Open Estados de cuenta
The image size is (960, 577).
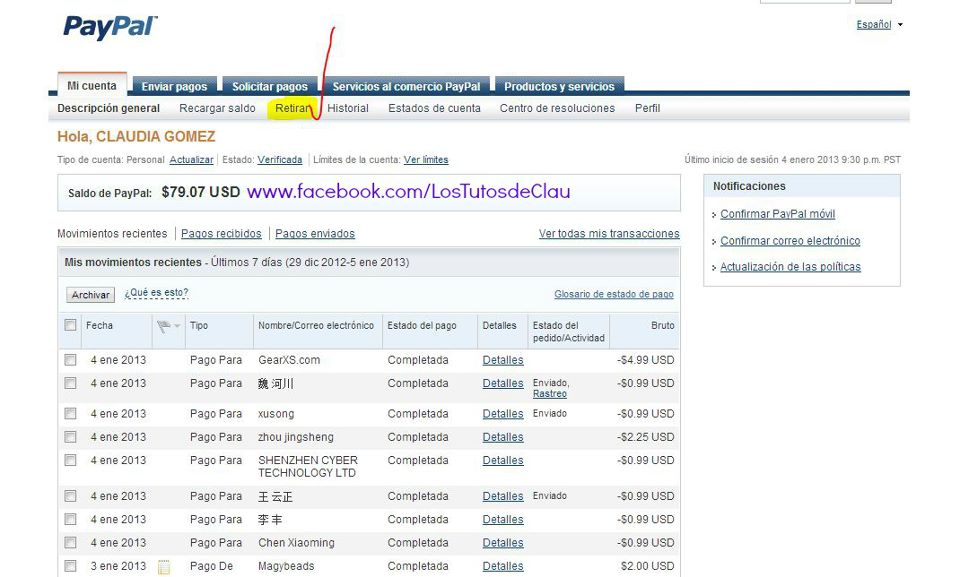[x=434, y=108]
